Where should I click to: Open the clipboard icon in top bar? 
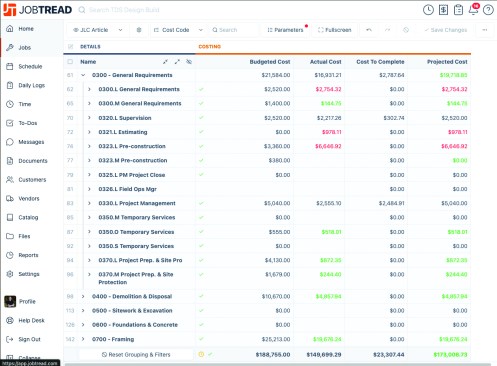click(x=458, y=10)
